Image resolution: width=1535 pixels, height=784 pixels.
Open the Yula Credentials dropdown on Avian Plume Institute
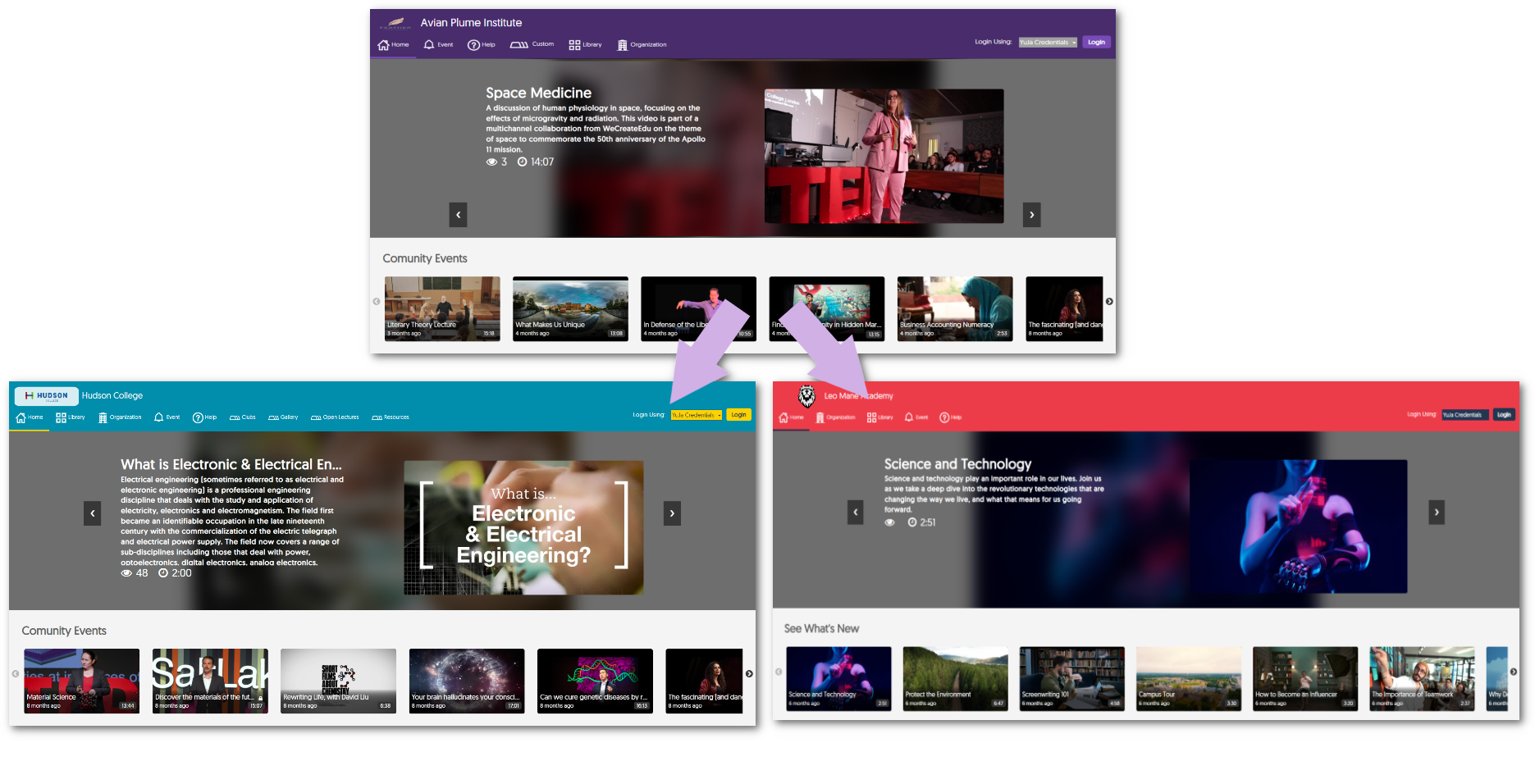pos(1048,42)
